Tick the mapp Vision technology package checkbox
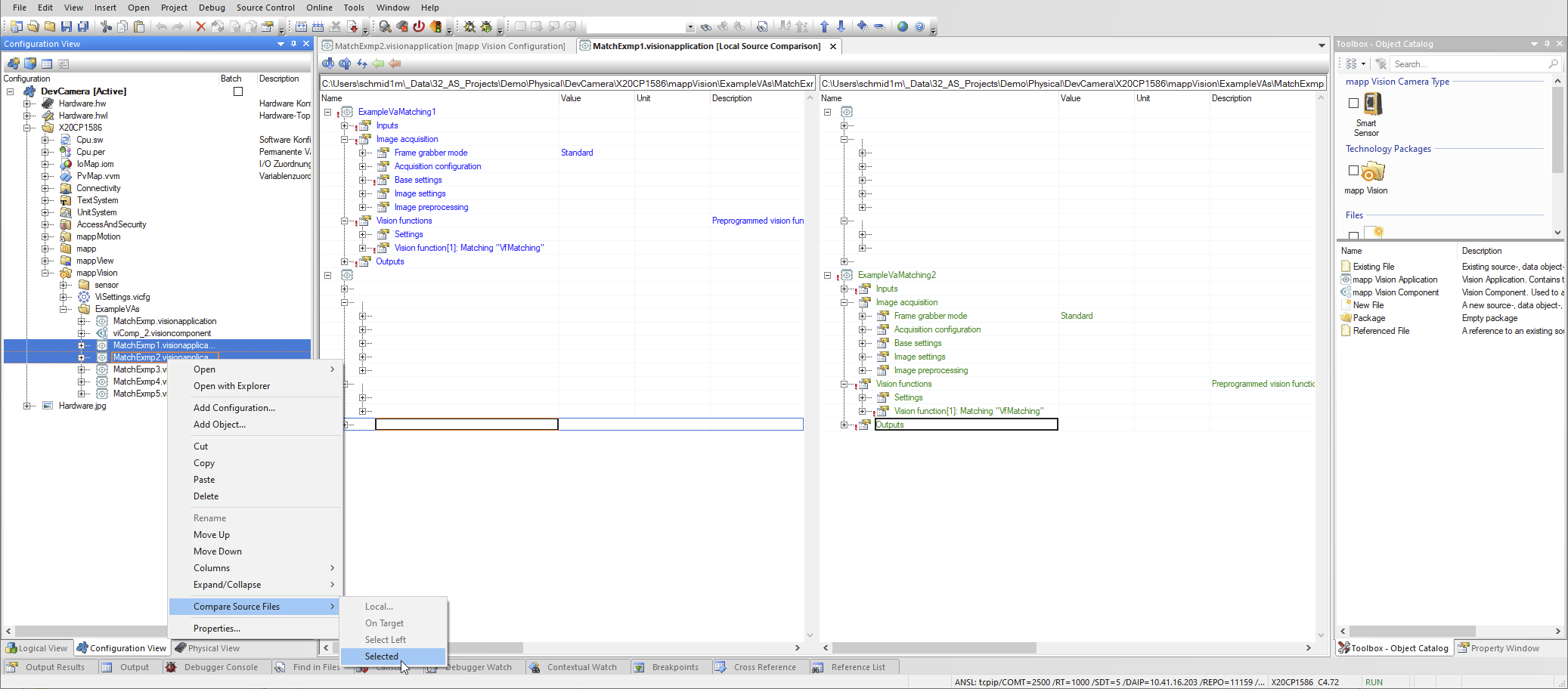The image size is (1568, 689). (1353, 171)
